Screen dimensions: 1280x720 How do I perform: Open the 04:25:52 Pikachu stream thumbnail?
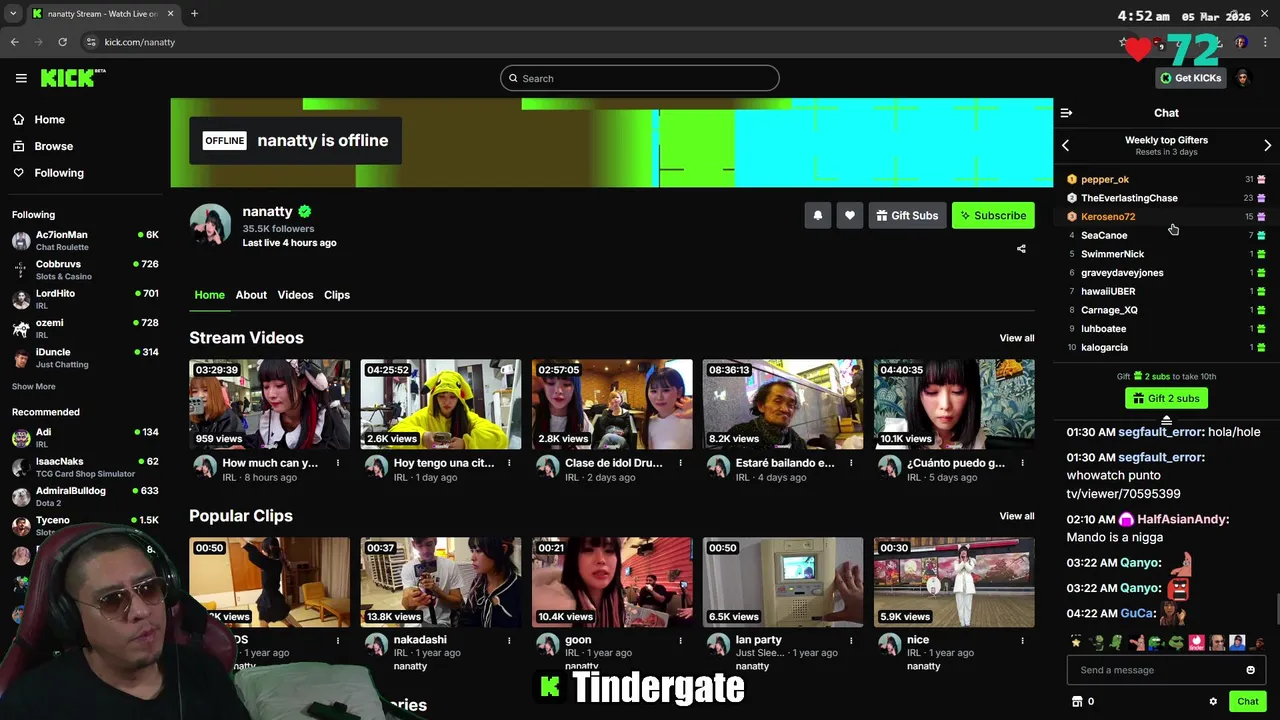441,404
